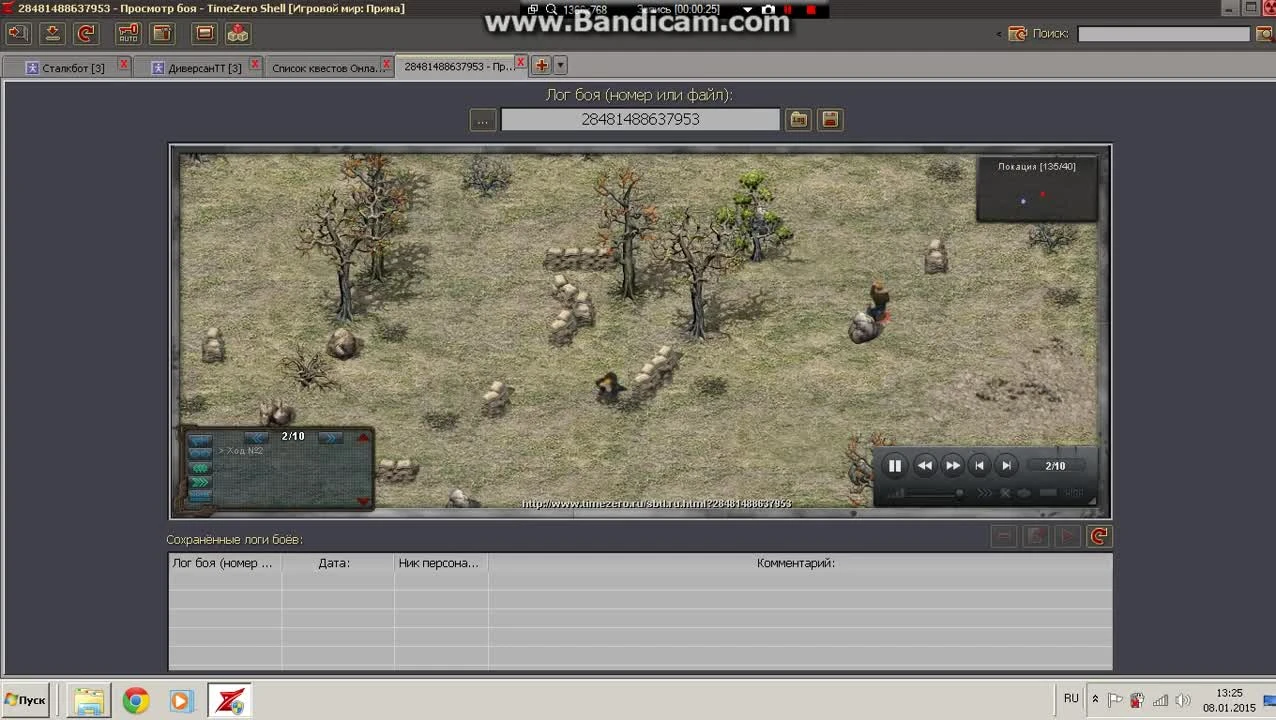Click the green left-chevrons log button
Image resolution: width=1276 pixels, height=720 pixels.
click(x=201, y=468)
